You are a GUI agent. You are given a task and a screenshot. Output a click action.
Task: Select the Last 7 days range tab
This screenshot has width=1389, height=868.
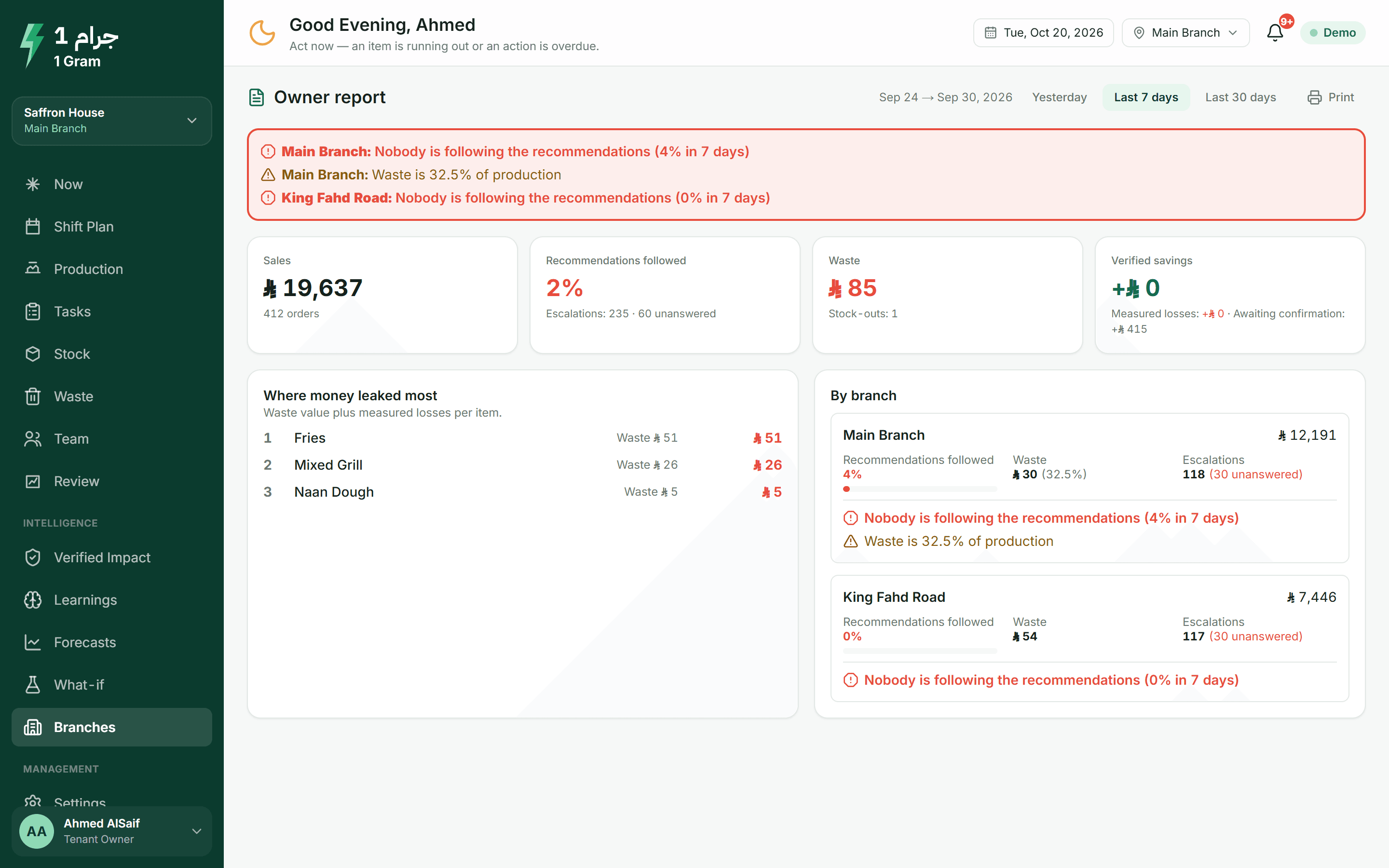[x=1145, y=97]
